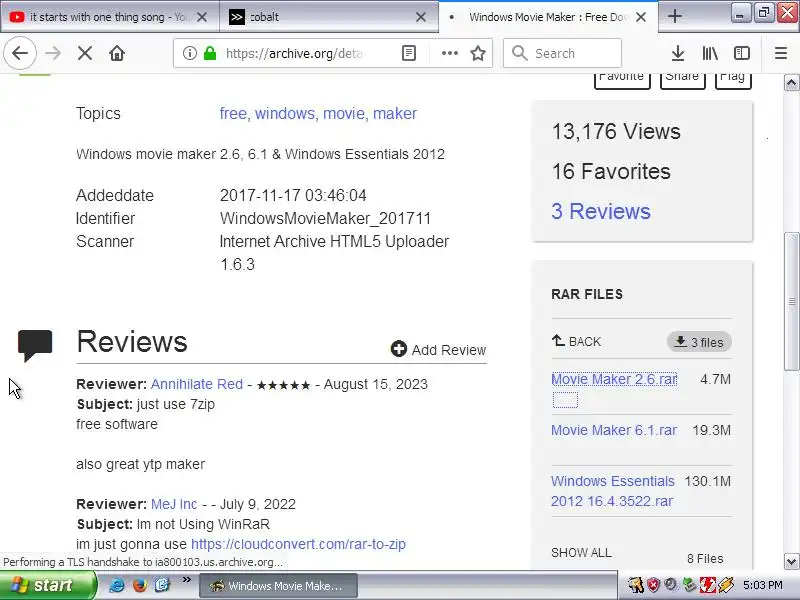Expand quick launch chevron overflow
Viewport: 800px width, 600px height.
click(186, 580)
